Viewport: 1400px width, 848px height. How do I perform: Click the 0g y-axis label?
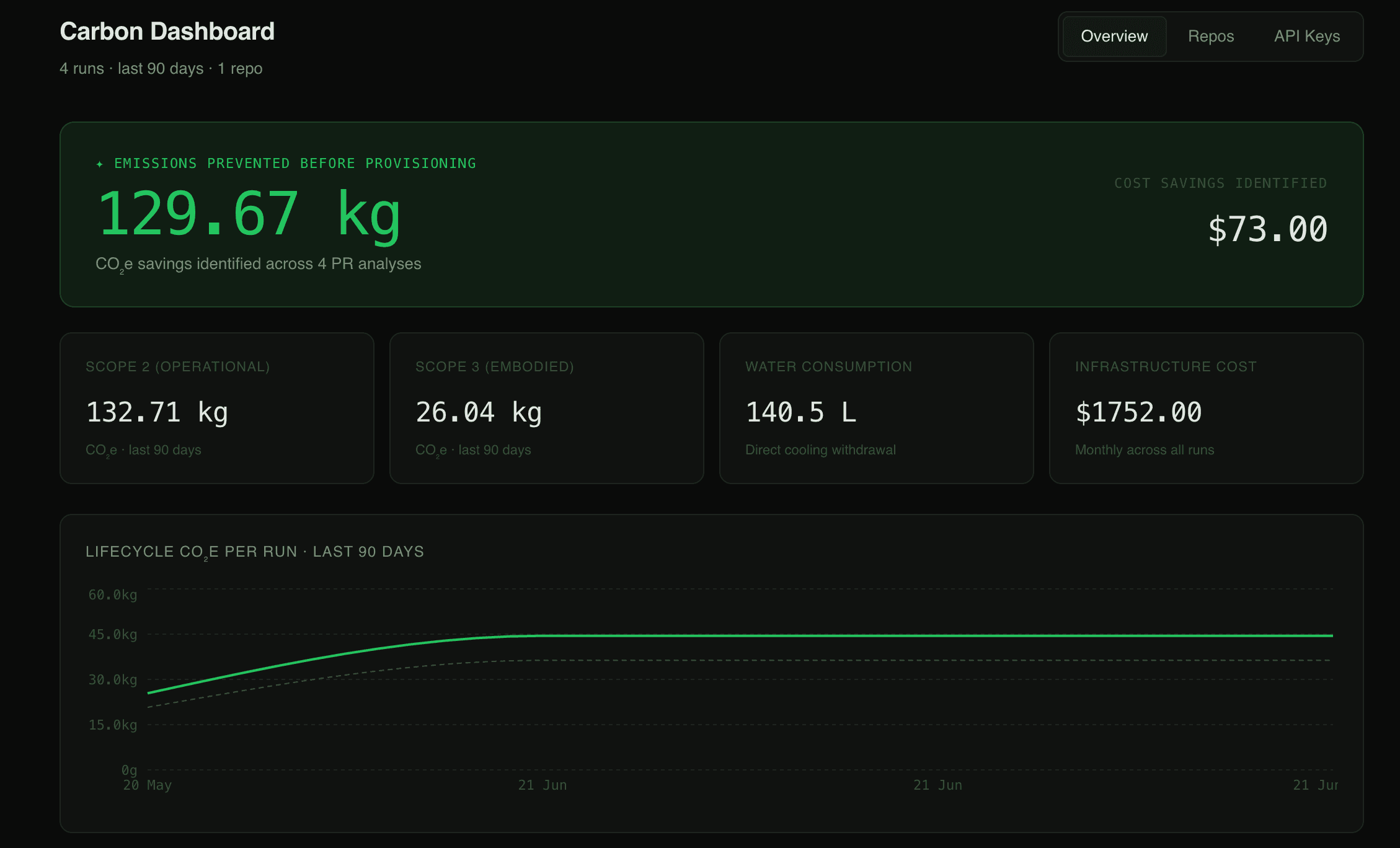[x=129, y=770]
